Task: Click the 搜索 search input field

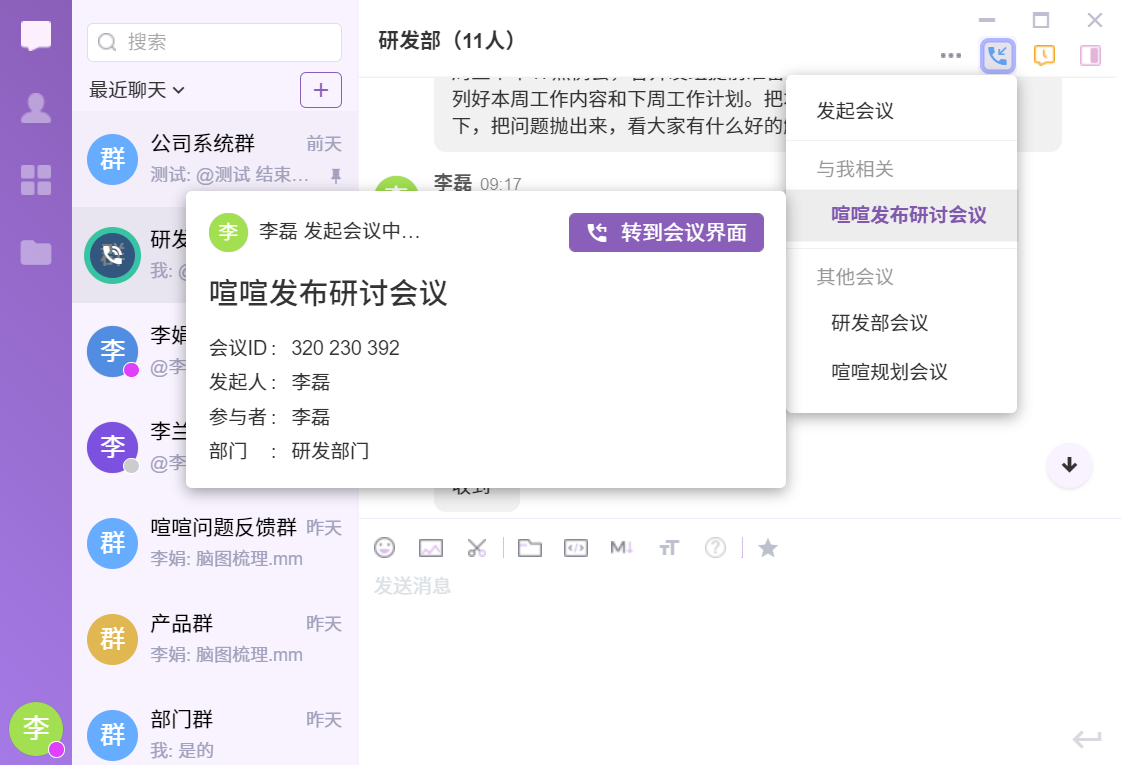Action: tap(215, 42)
